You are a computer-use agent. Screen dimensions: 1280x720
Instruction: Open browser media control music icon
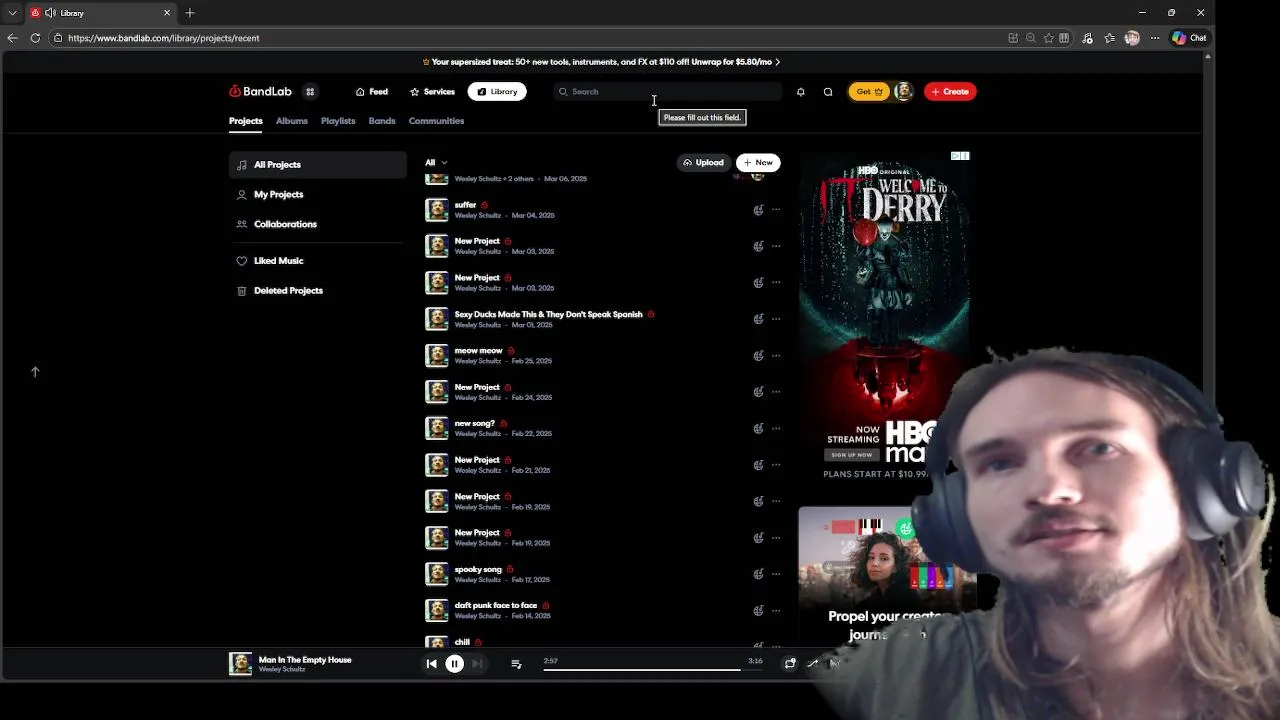click(x=1088, y=38)
